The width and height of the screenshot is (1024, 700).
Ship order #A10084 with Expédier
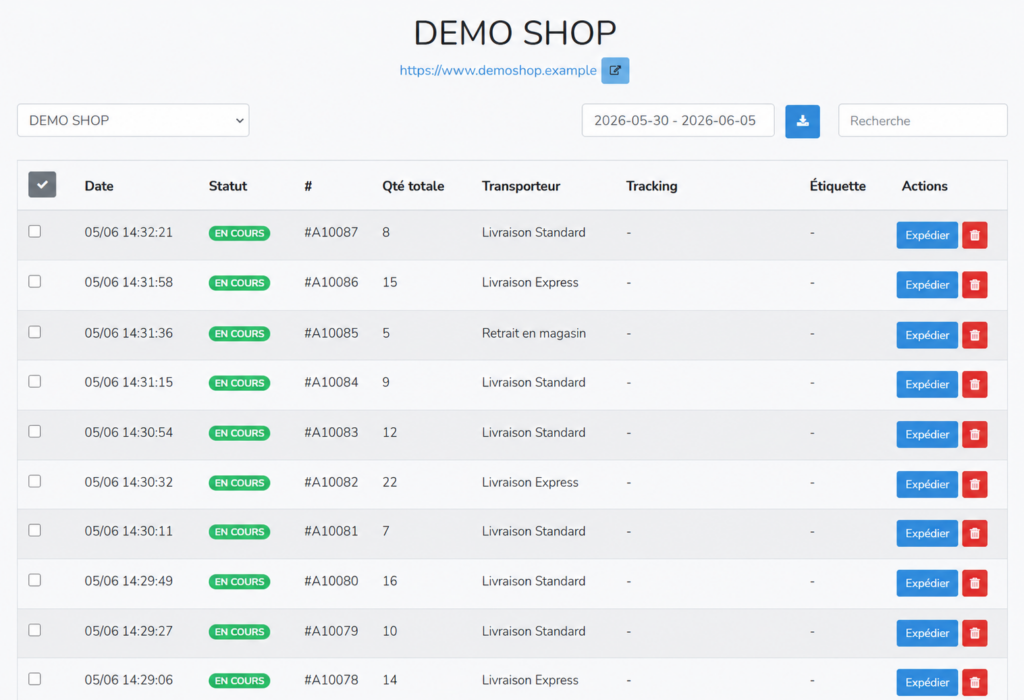(x=927, y=385)
